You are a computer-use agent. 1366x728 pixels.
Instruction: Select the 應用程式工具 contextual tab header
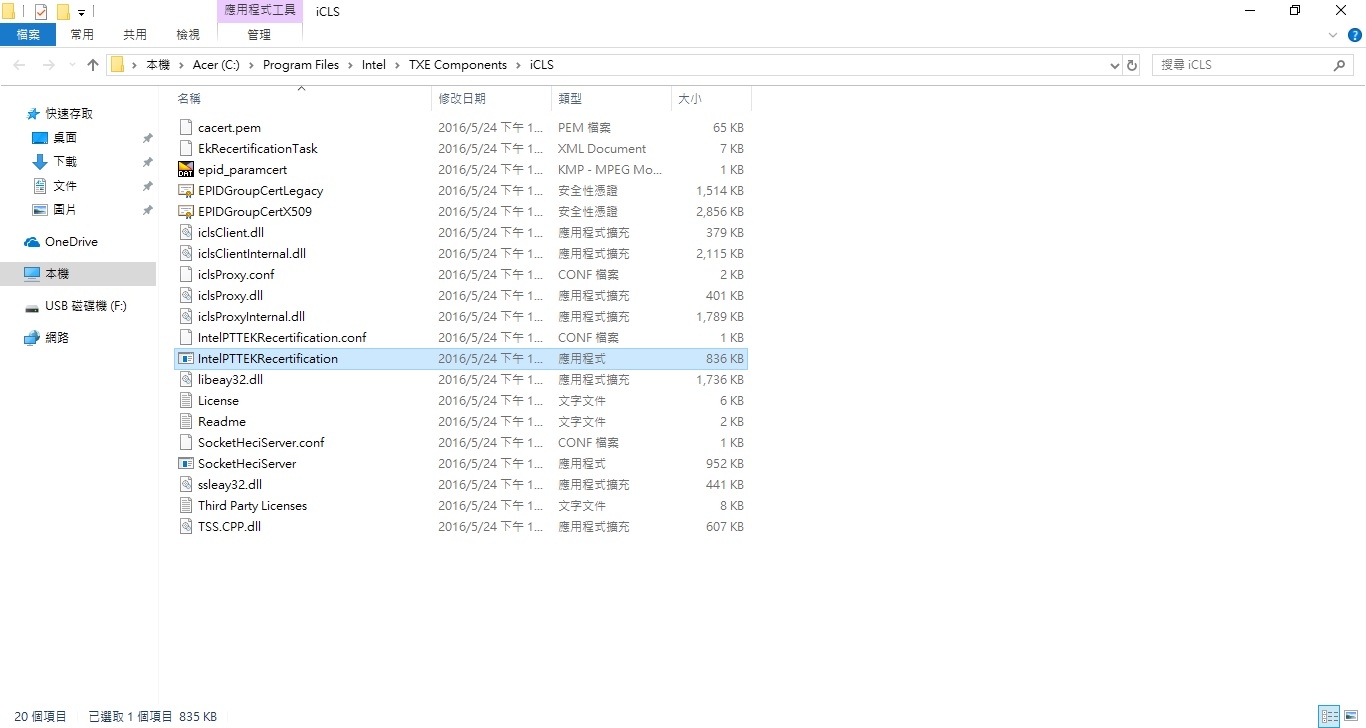(259, 10)
